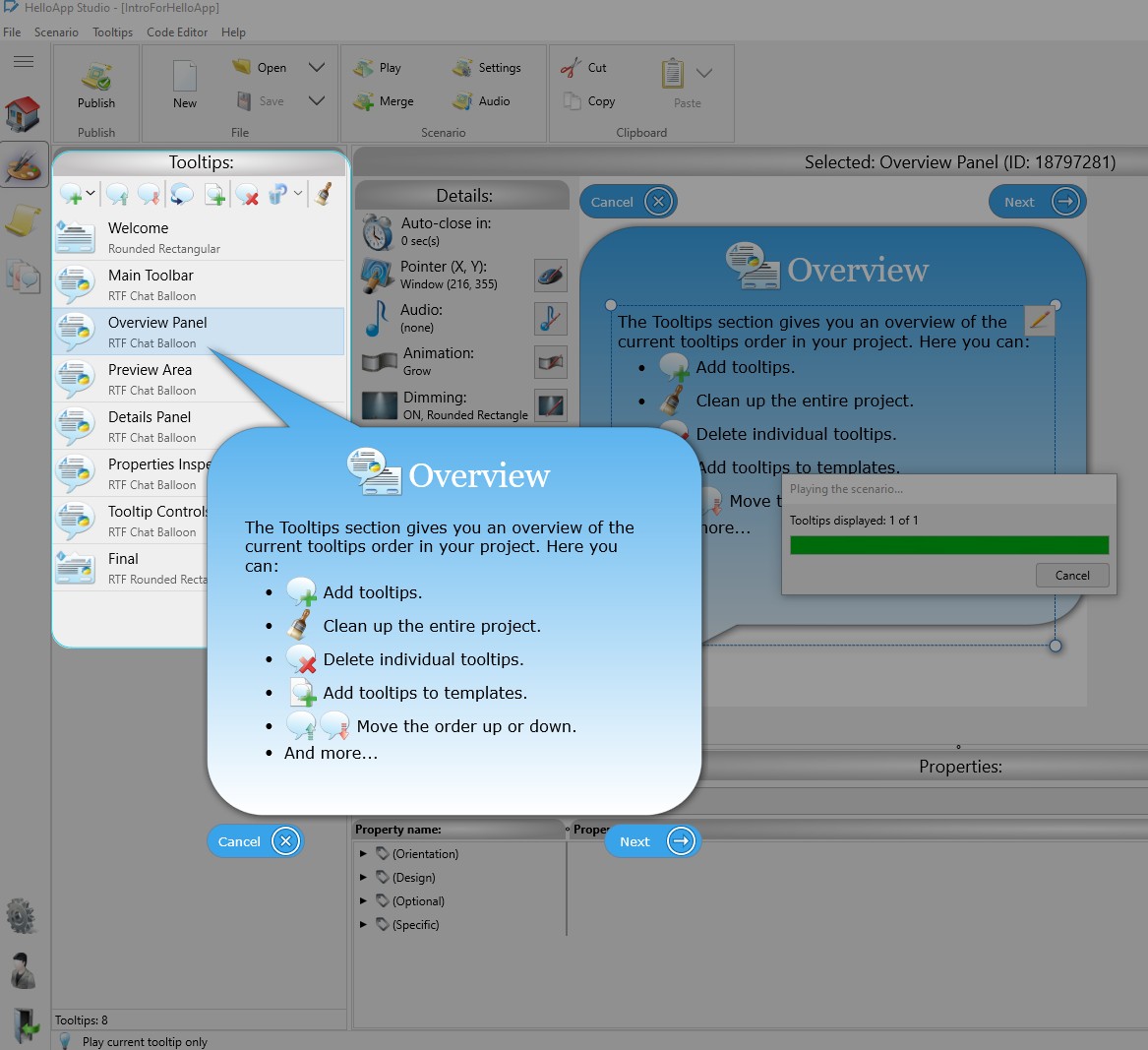Click the Save button in the File group
This screenshot has width=1148, height=1050.
259,101
